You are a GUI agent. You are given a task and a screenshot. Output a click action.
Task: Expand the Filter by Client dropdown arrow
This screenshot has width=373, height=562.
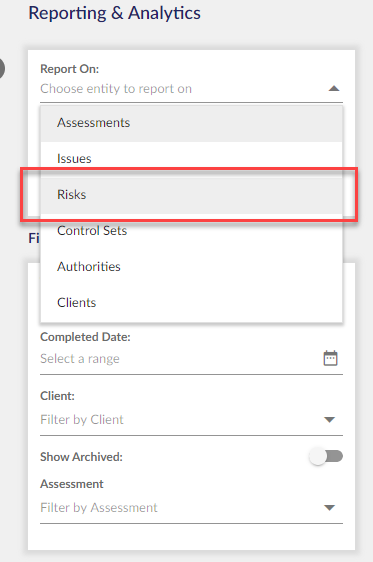[329, 420]
